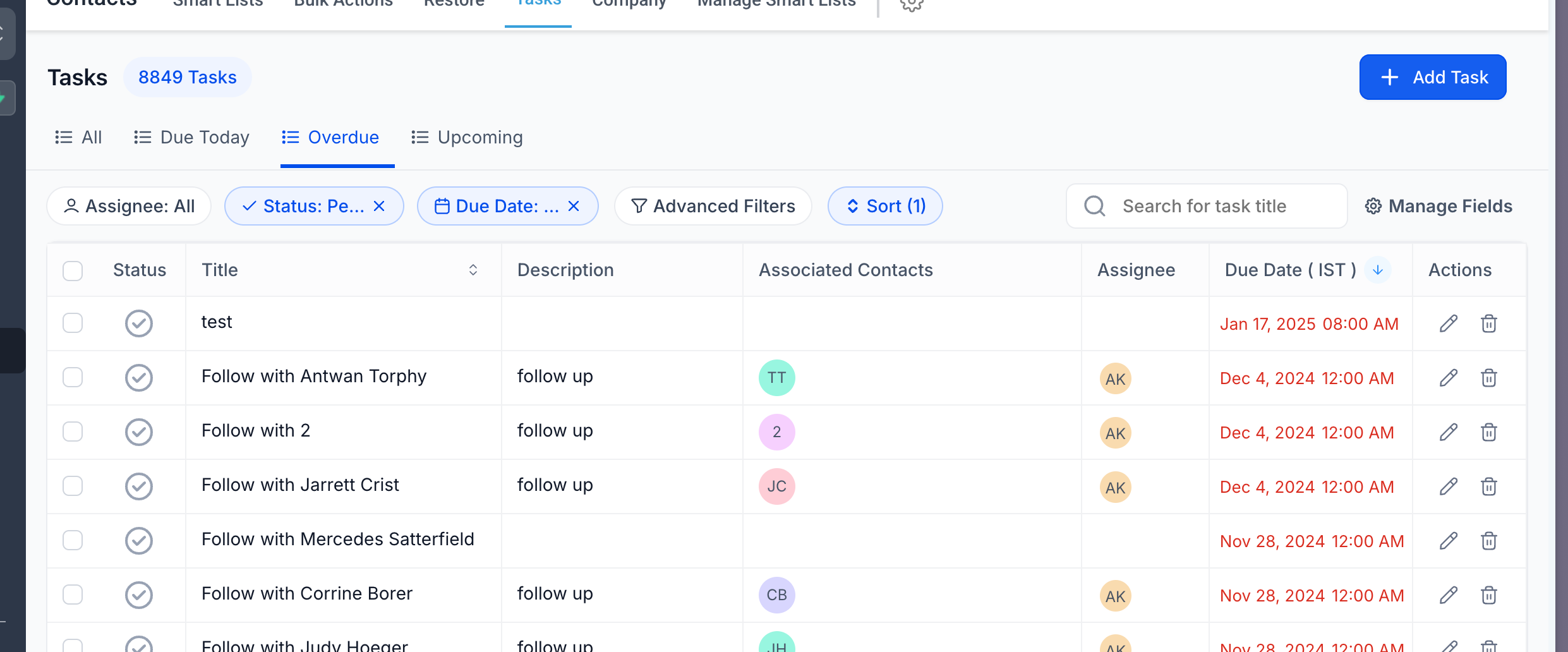Select the Follow with Mercedes Satterfield checkbox

[x=73, y=540]
